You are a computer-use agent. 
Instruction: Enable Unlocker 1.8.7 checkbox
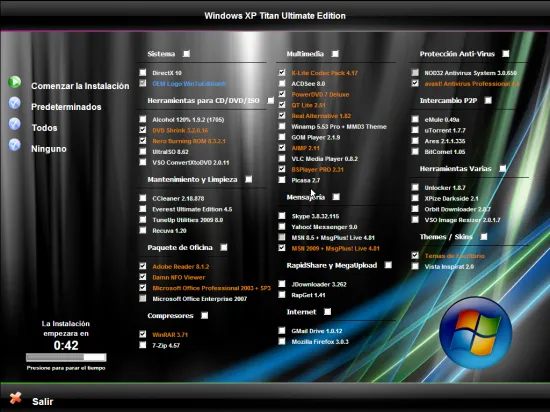pyautogui.click(x=415, y=187)
